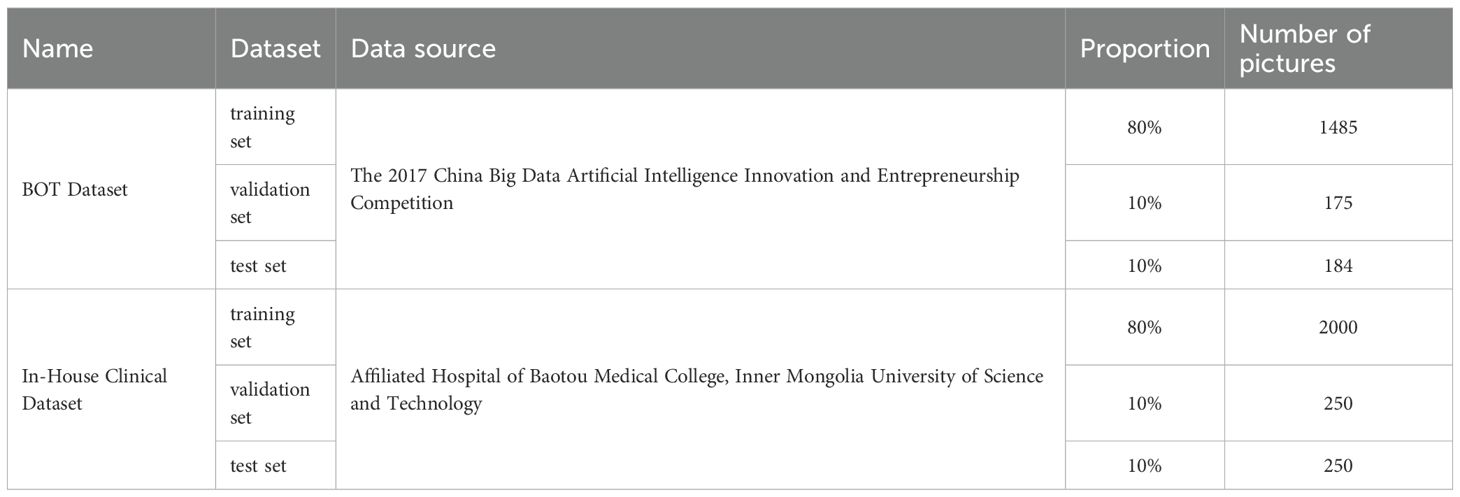
Task: Click the In-House training set cell
Action: 262,327
